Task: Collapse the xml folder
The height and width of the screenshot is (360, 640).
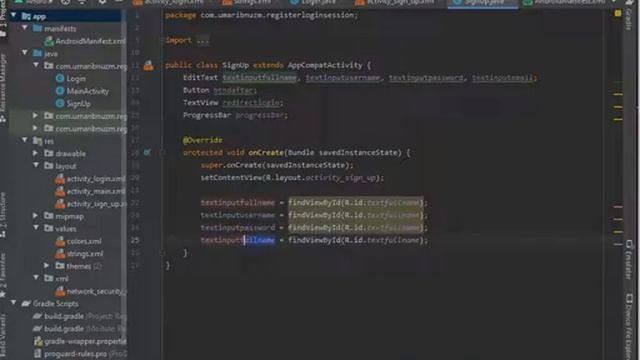Action: click(x=36, y=278)
